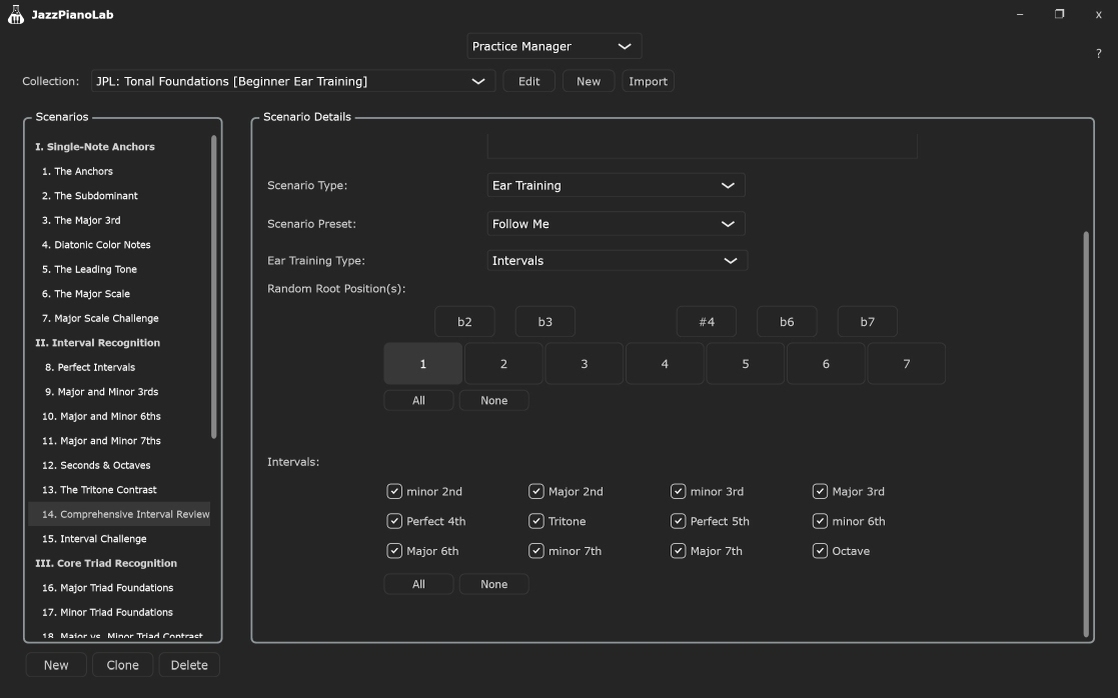Select root position 4
This screenshot has height=698, width=1118.
[x=665, y=364]
